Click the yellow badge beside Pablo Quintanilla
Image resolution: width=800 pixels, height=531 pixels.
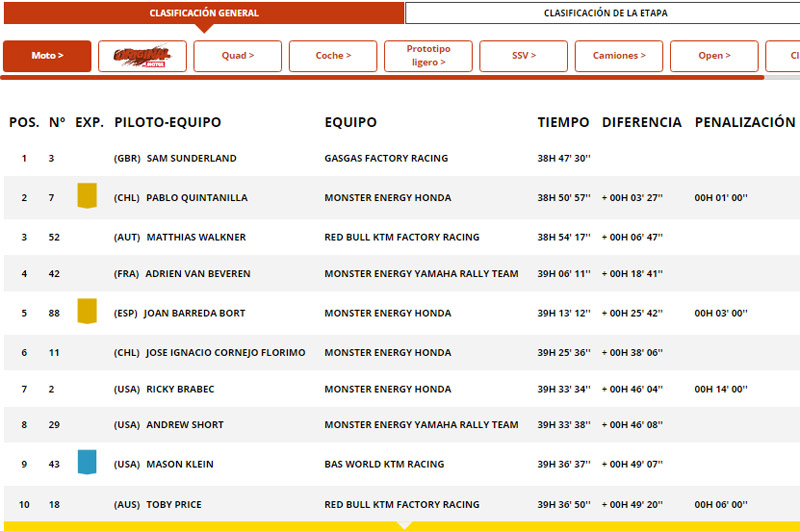[87, 196]
